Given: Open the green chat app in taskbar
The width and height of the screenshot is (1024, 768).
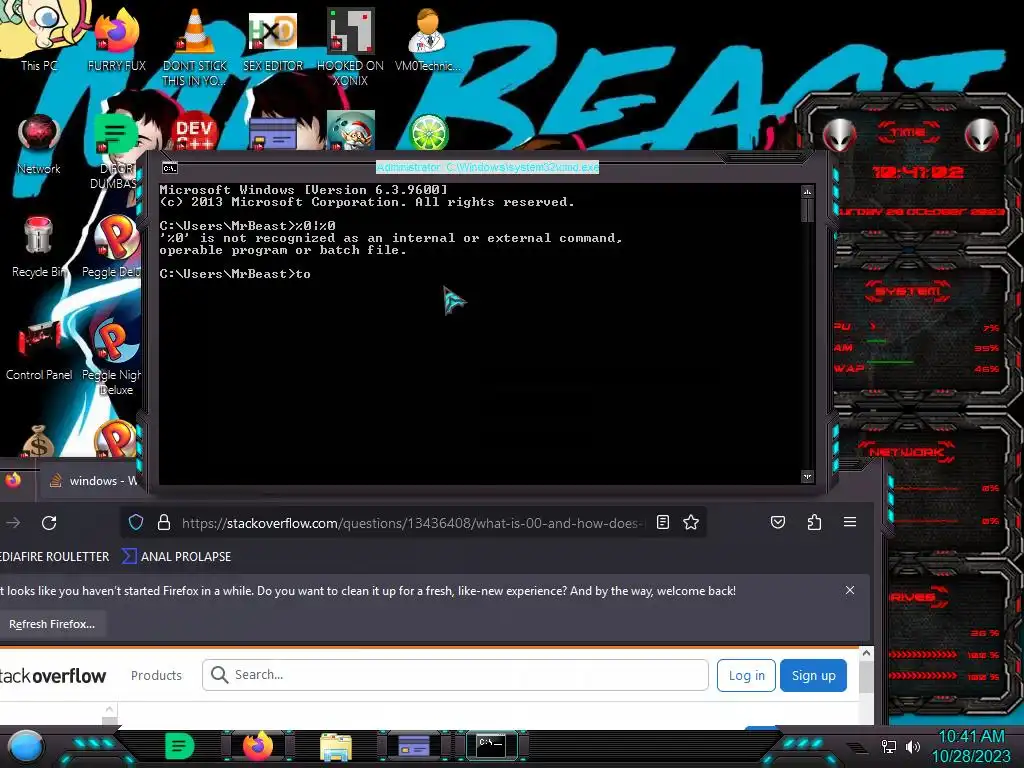Looking at the screenshot, I should [180, 746].
